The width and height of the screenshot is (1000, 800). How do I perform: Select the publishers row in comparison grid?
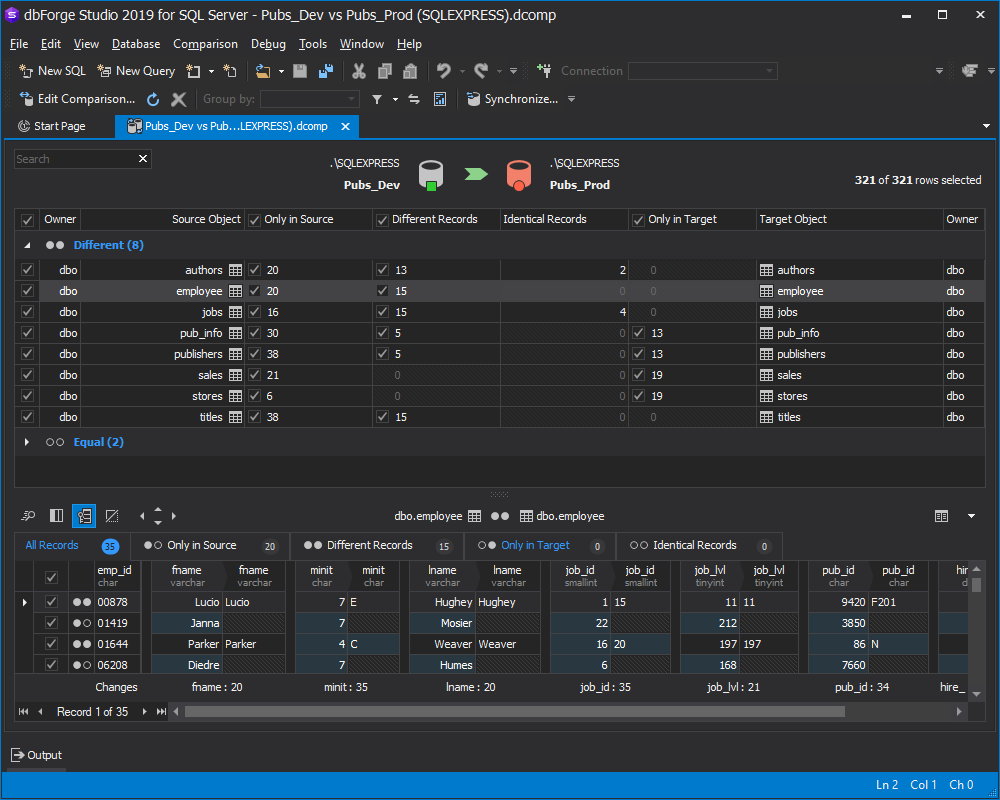[499, 354]
